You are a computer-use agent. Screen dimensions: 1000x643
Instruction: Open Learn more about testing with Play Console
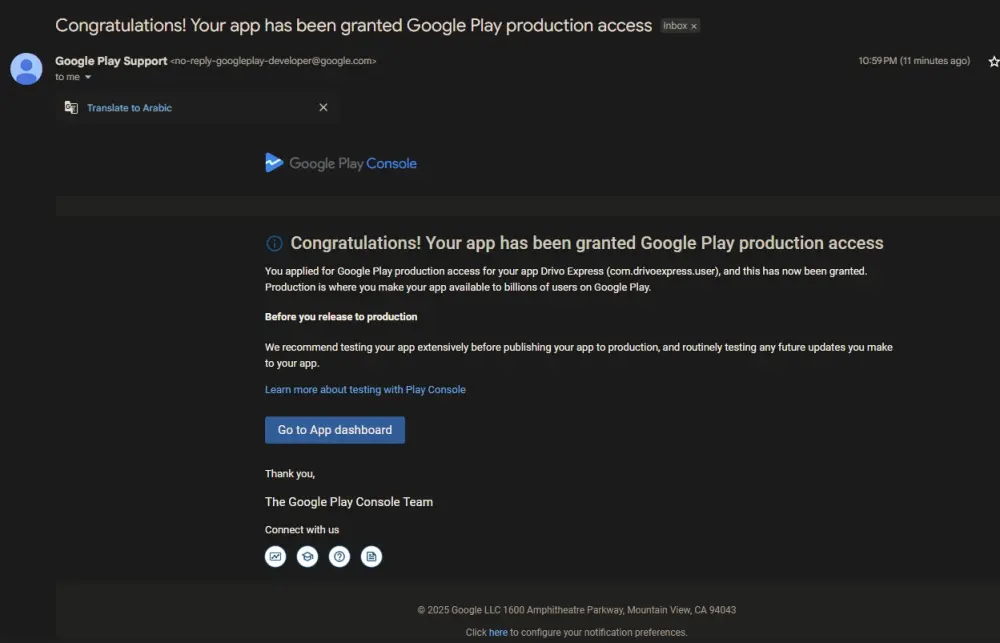pyautogui.click(x=365, y=389)
